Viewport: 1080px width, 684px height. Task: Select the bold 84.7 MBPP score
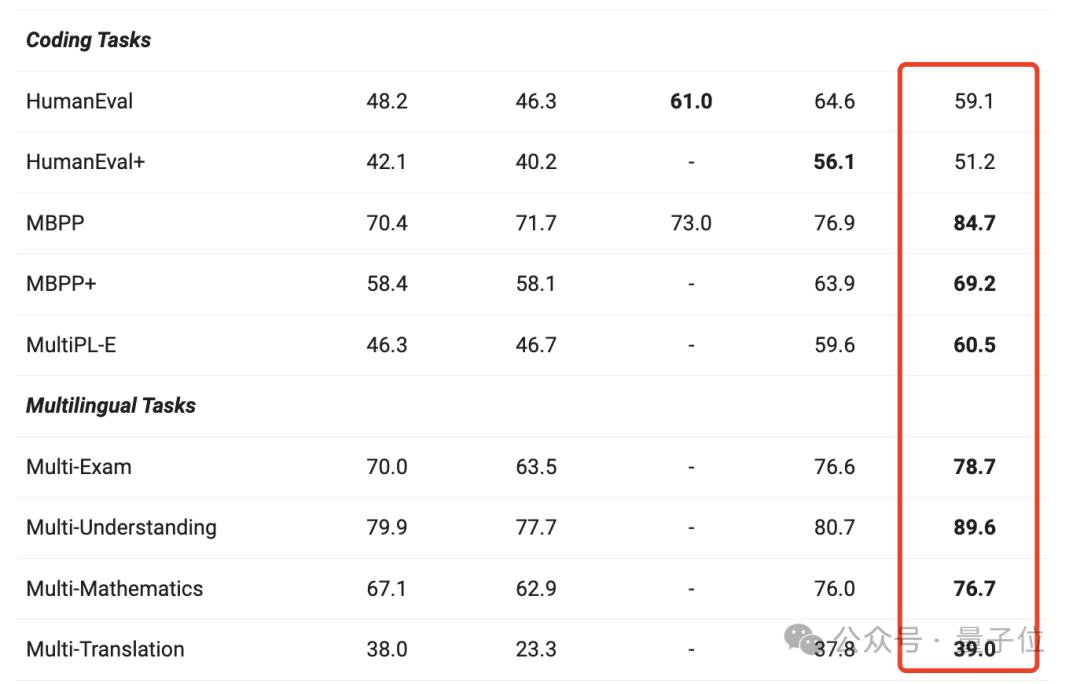coord(974,223)
